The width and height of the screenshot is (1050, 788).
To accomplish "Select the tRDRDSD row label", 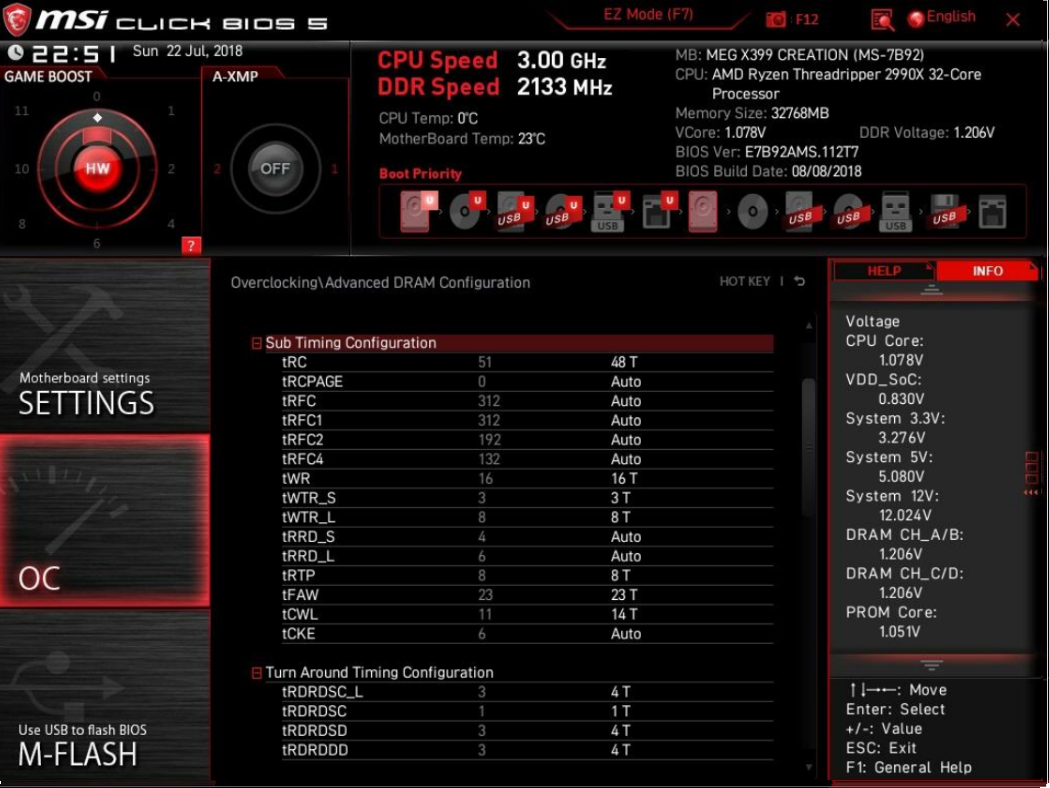I will [315, 731].
